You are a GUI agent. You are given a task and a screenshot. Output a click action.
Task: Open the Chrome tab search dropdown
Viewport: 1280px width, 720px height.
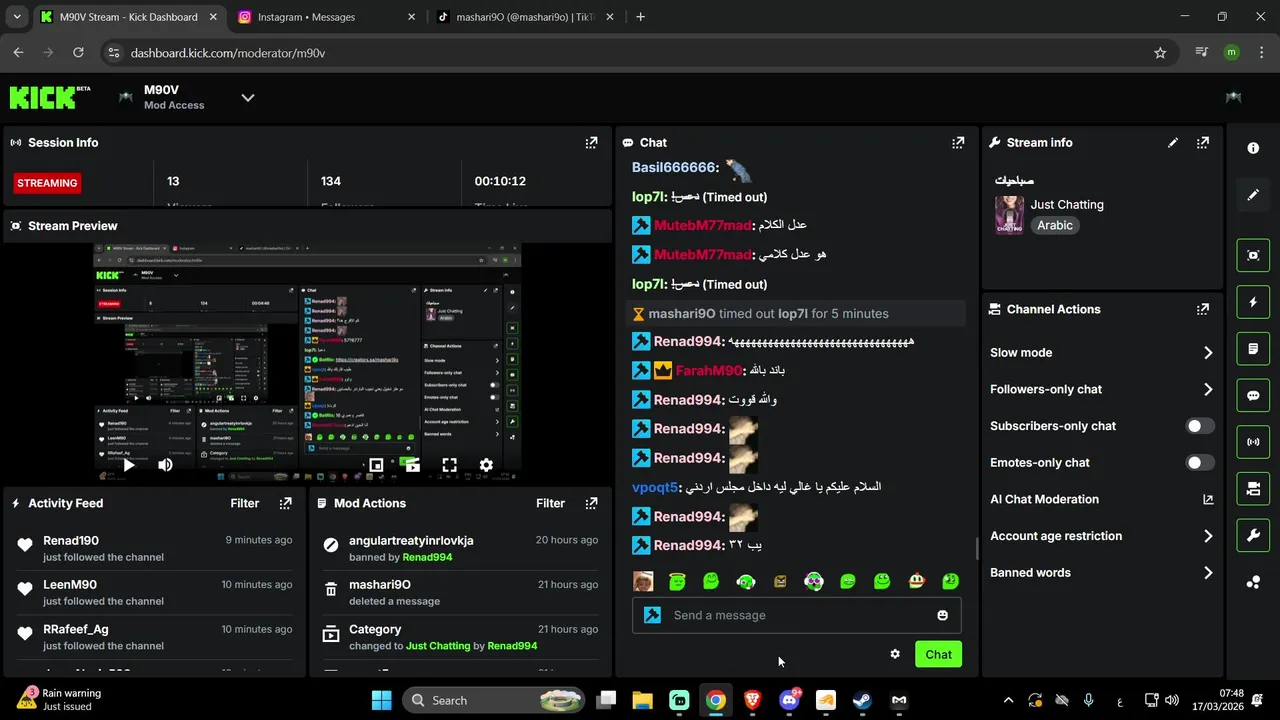(16, 17)
